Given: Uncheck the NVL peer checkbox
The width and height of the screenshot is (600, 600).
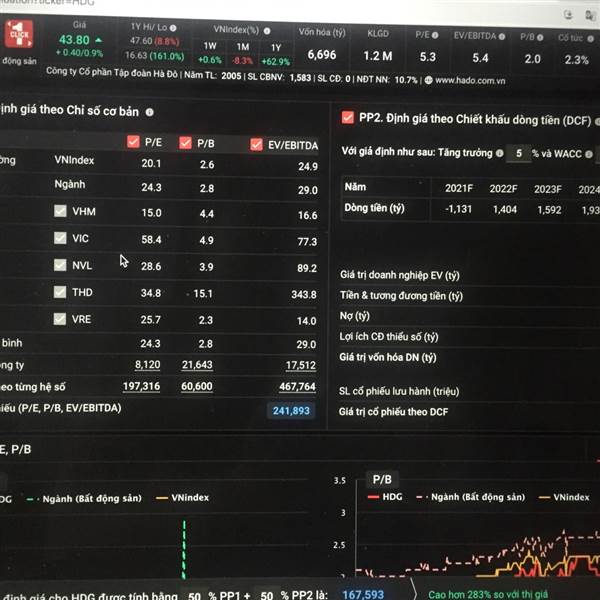Looking at the screenshot, I should [60, 265].
